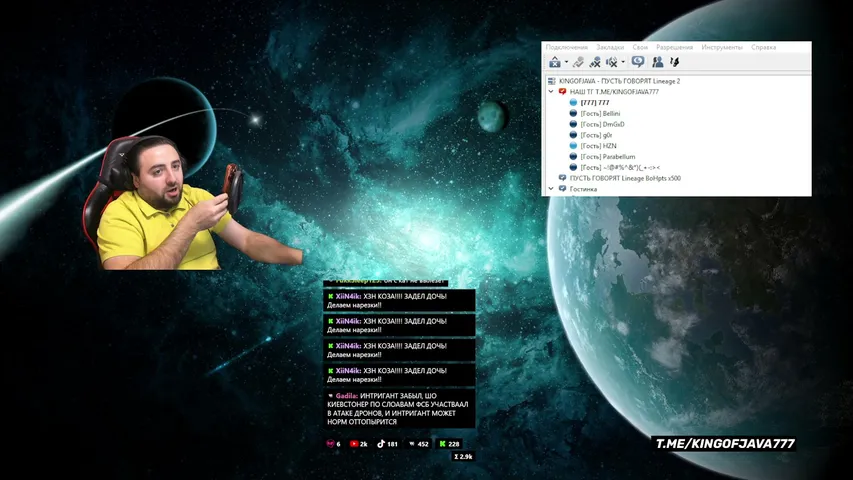Select user [Гость] HZN
This screenshot has height=480, width=853.
tap(598, 146)
